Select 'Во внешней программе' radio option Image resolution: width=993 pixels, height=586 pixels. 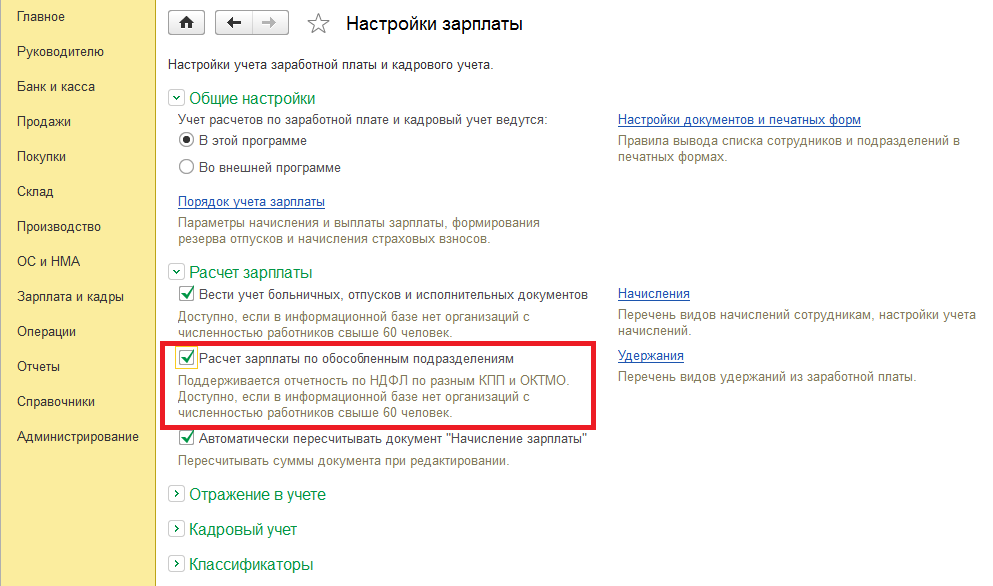pos(186,167)
